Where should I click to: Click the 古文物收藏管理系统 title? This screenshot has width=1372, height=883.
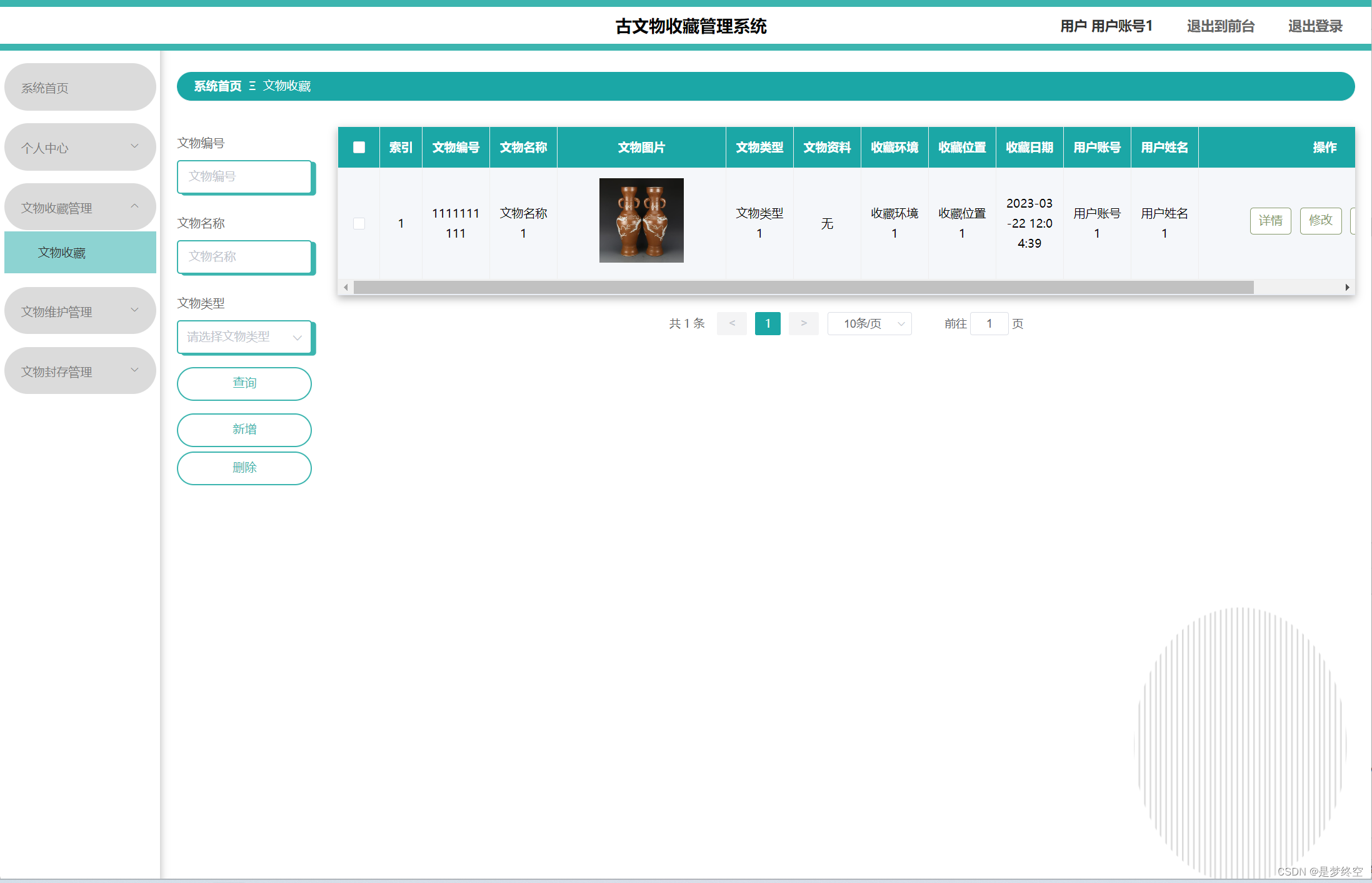691,26
